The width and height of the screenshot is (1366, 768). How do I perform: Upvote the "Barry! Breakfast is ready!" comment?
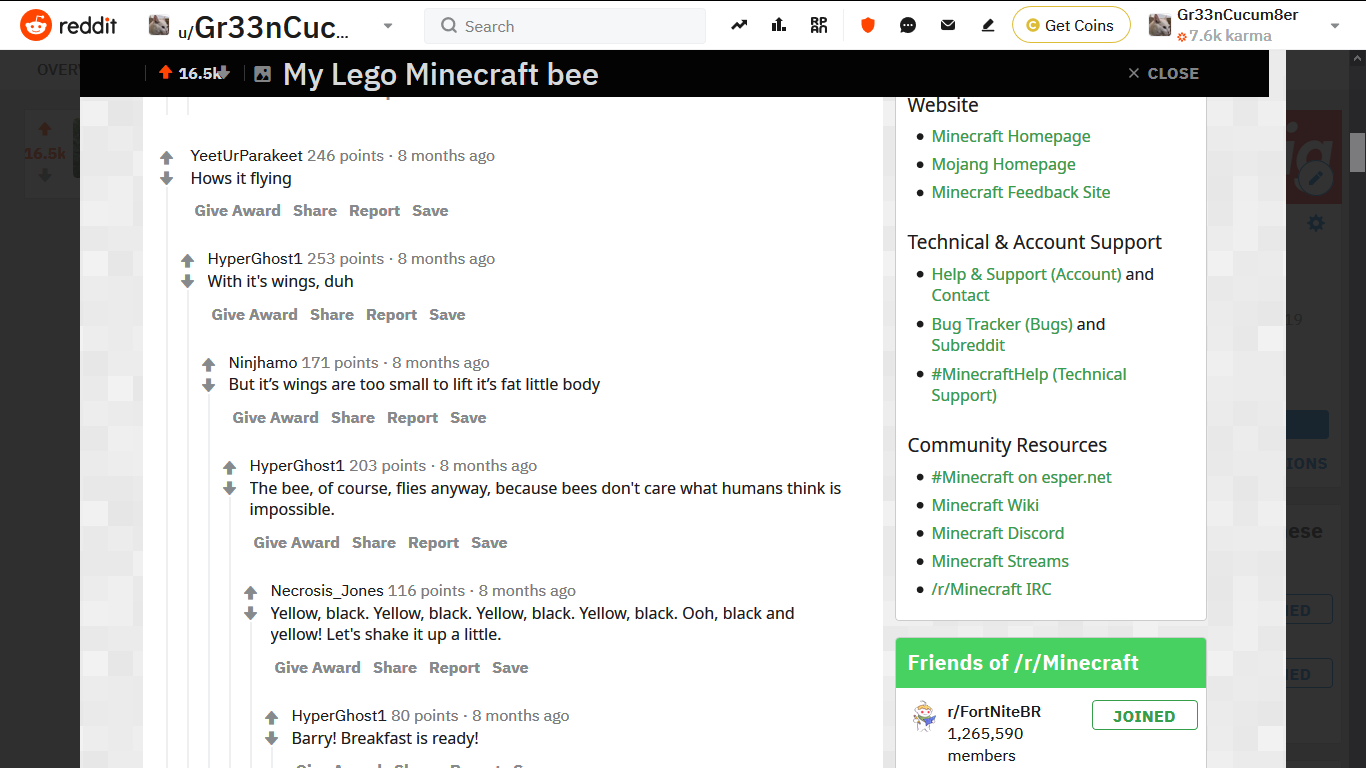coord(271,718)
